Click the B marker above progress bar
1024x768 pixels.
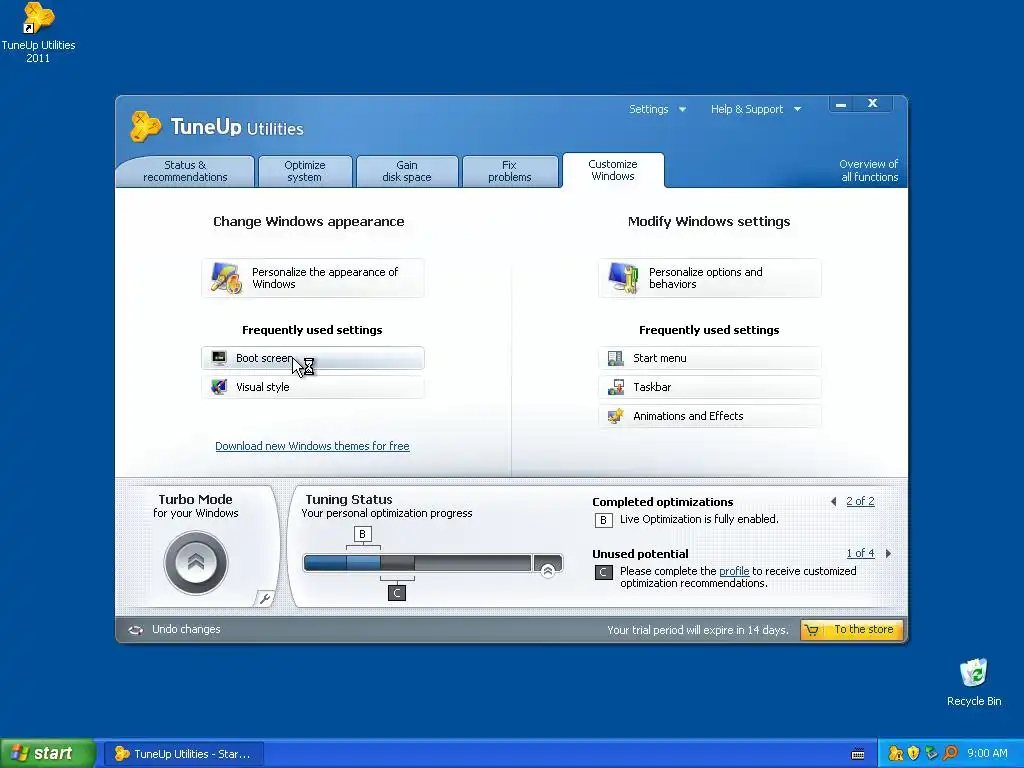click(362, 534)
